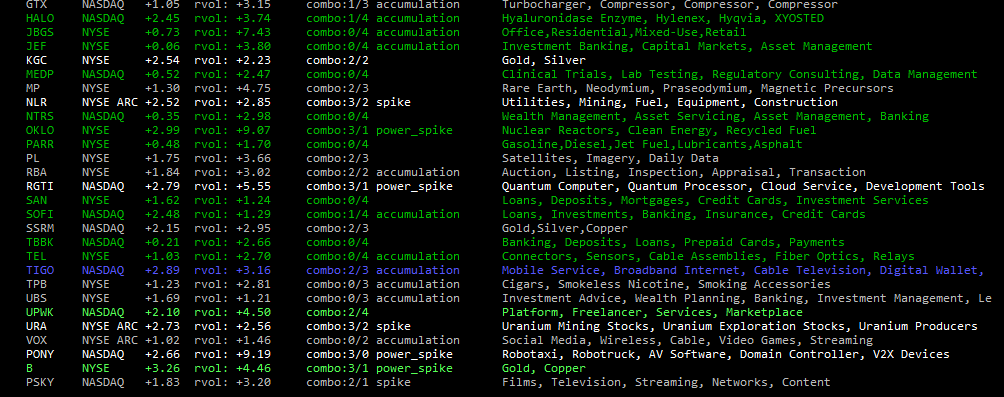The height and width of the screenshot is (397, 1004).
Task: Select the Rare Earth, Neodymium description
Action: 697,88
